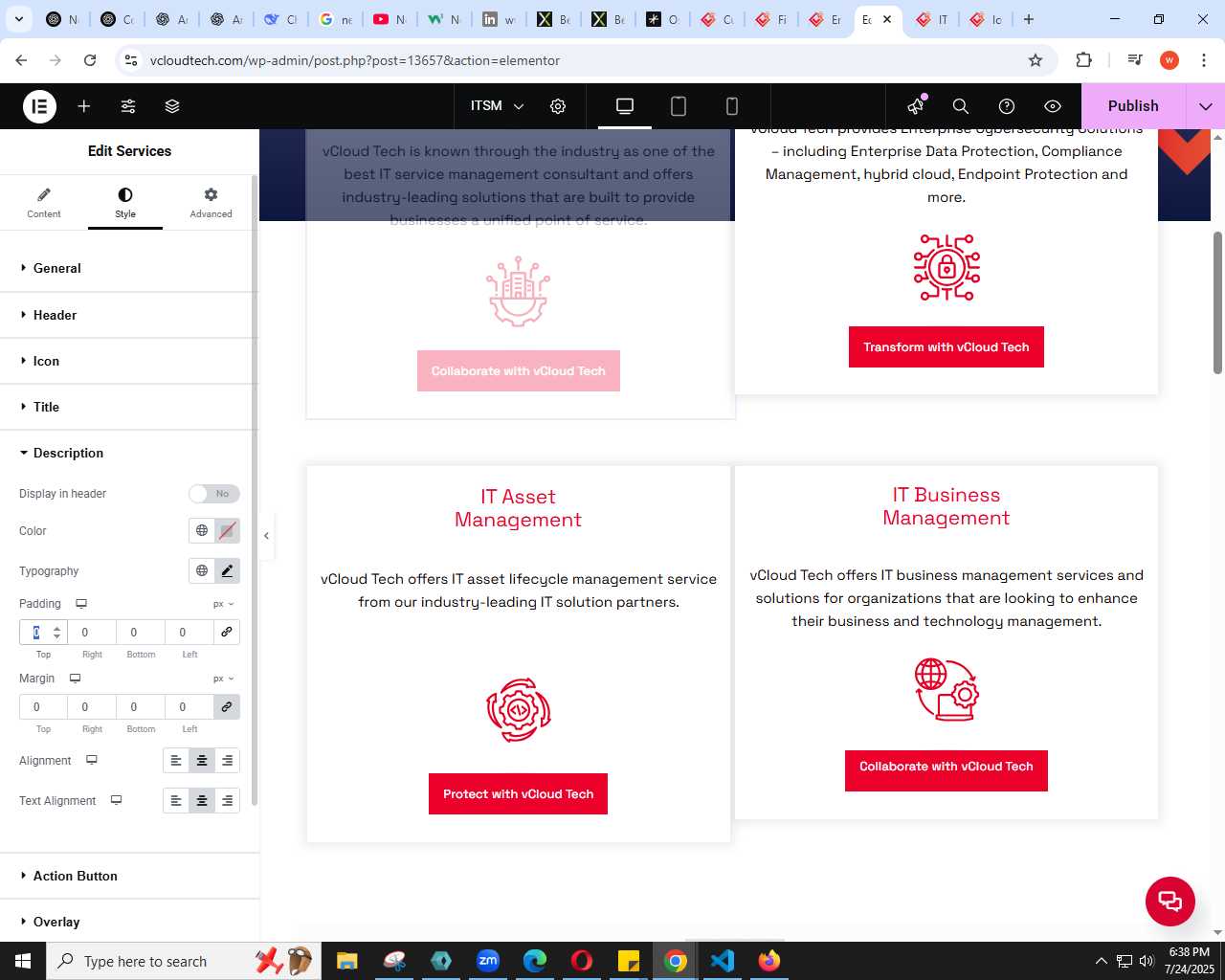Set Text Alignment to left
This screenshot has height=980, width=1225.
pos(176,801)
